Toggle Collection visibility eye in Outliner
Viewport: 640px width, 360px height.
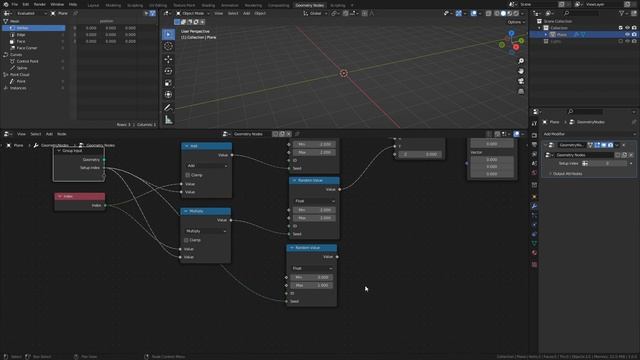point(627,28)
